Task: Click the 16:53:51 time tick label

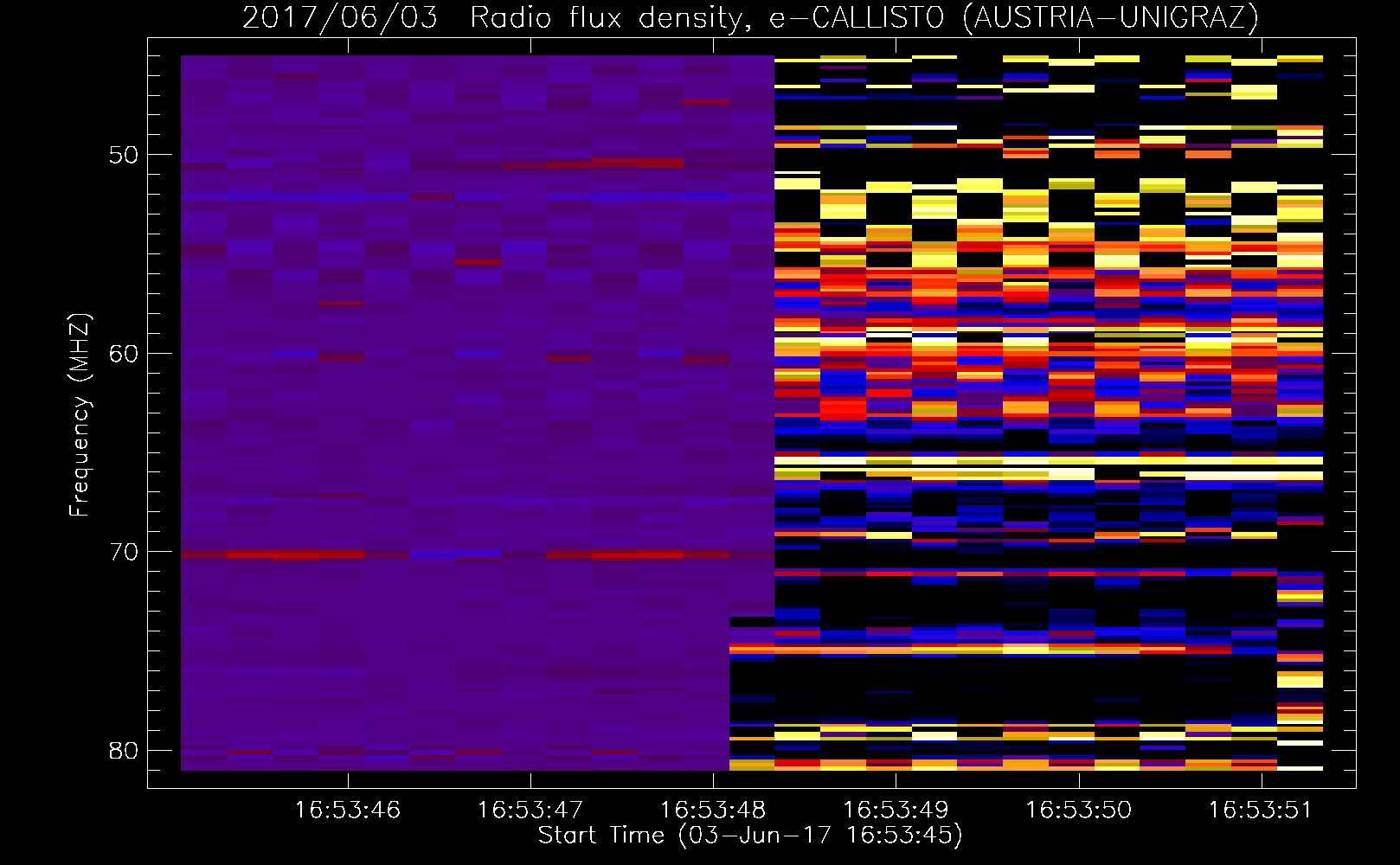Action: [x=1261, y=811]
